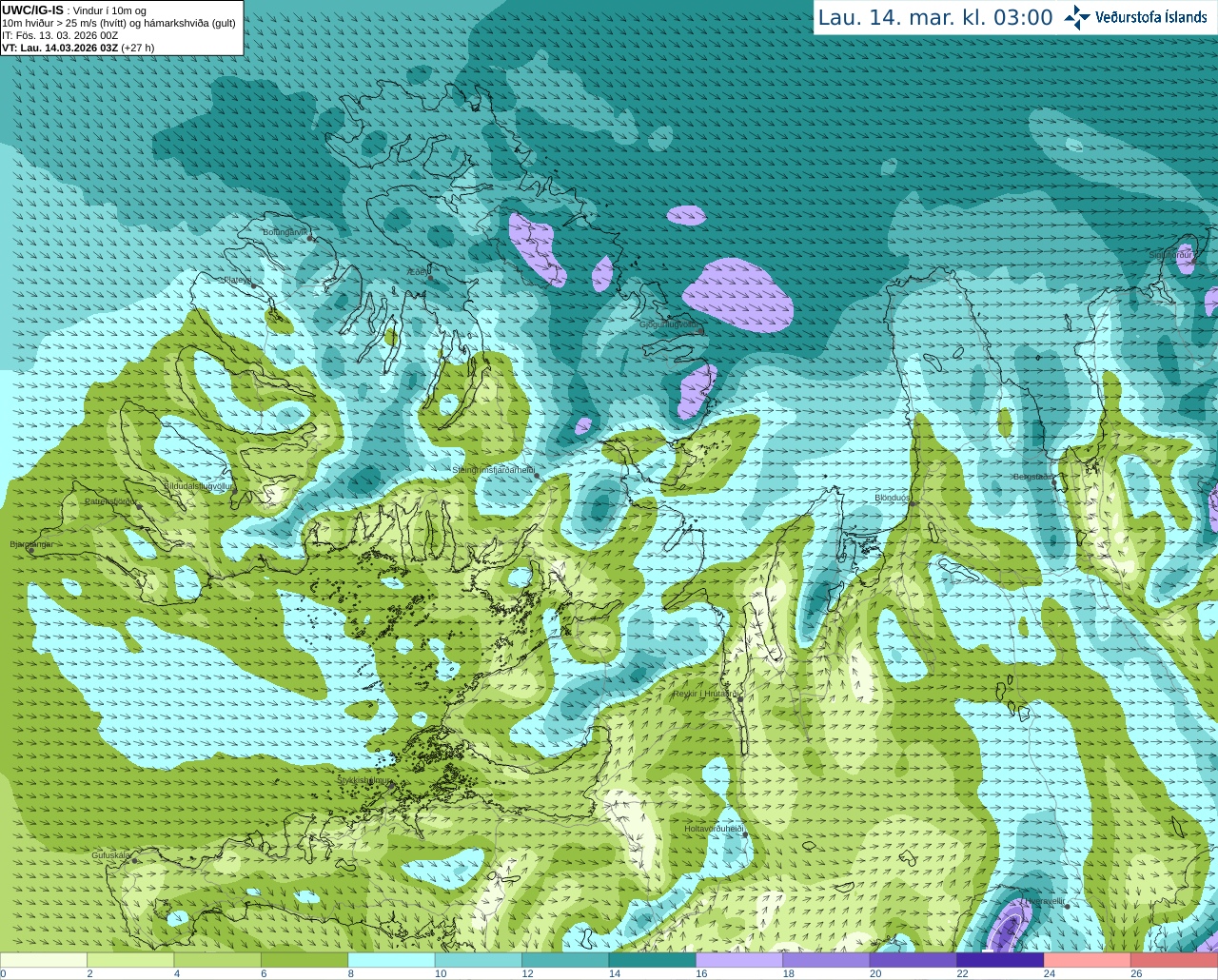This screenshot has height=980, width=1218.
Task: Select the Bjargtangar station label
Action: 31,544
